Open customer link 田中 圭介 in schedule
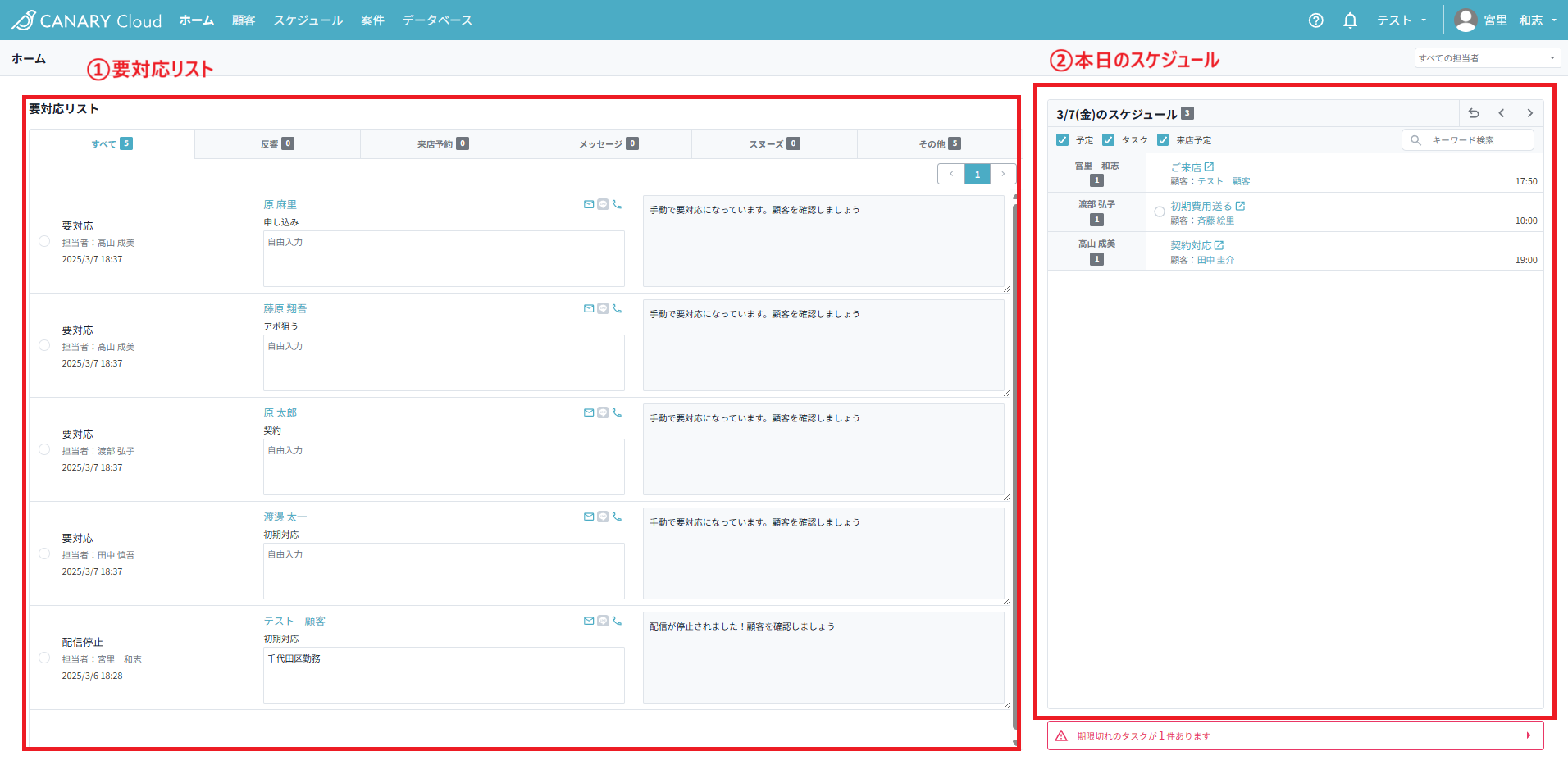The height and width of the screenshot is (765, 1568). 1215,260
